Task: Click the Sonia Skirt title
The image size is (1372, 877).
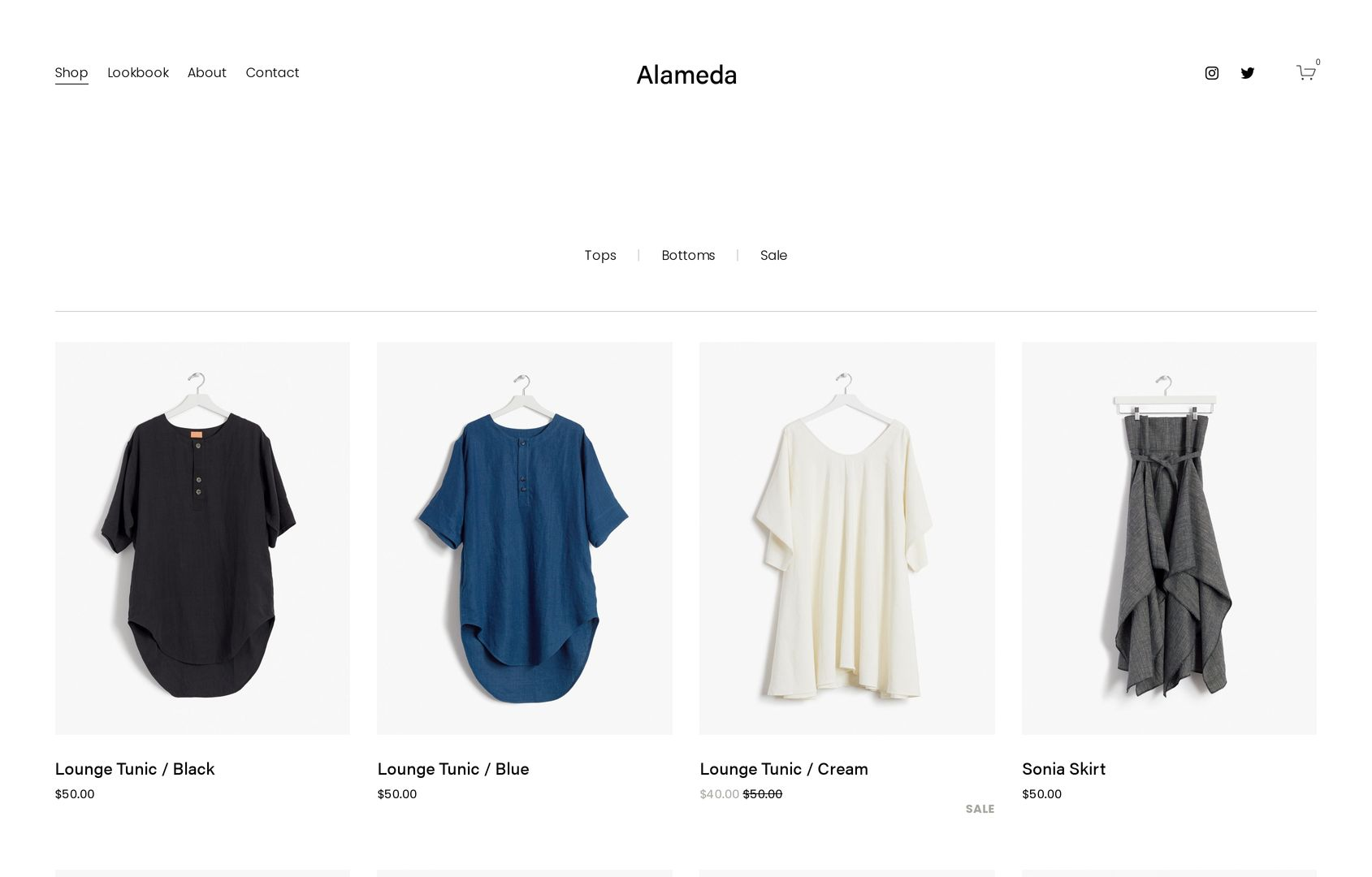Action: (1063, 769)
